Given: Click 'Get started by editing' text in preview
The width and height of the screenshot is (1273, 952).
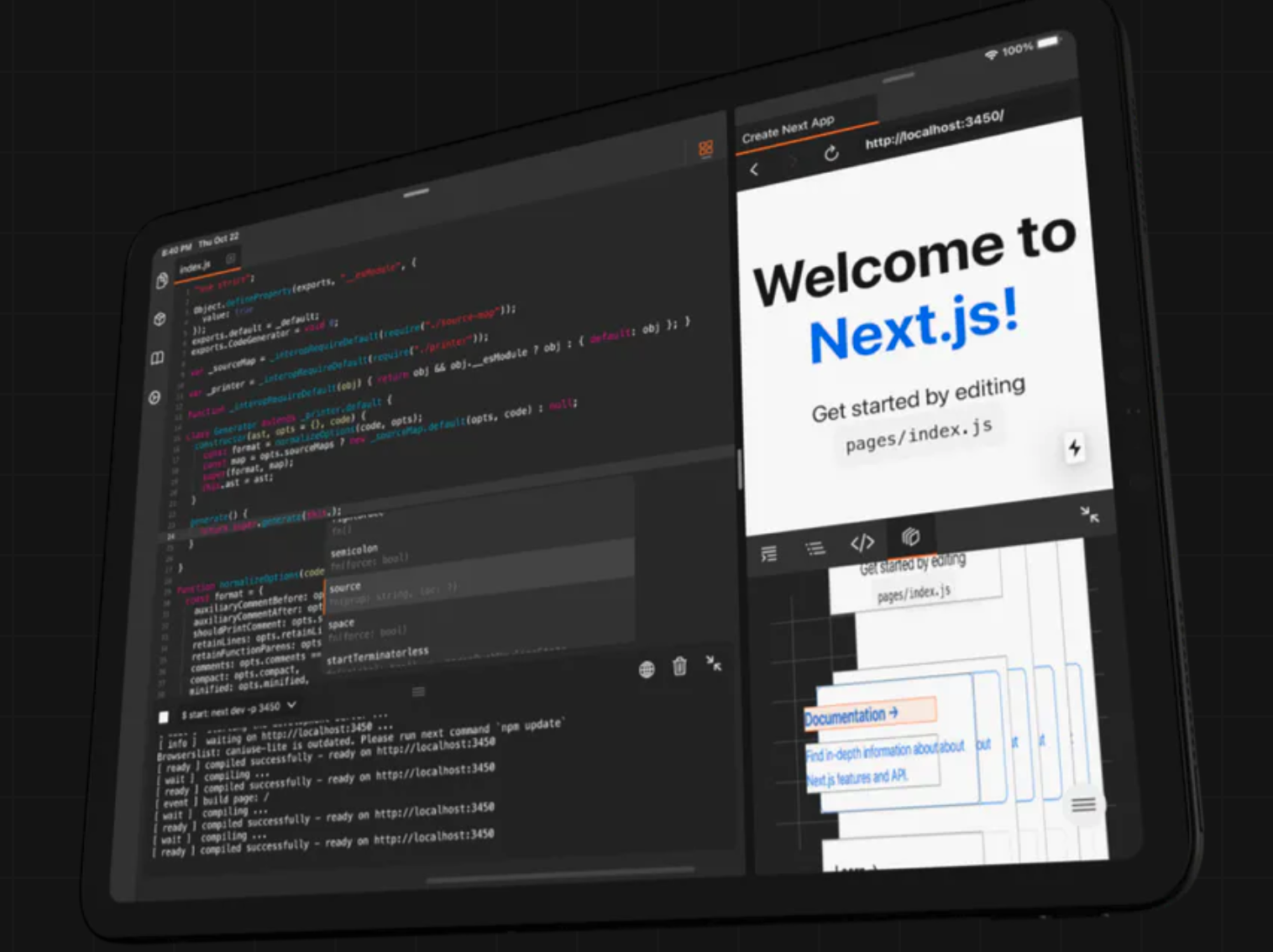Looking at the screenshot, I should tap(918, 399).
